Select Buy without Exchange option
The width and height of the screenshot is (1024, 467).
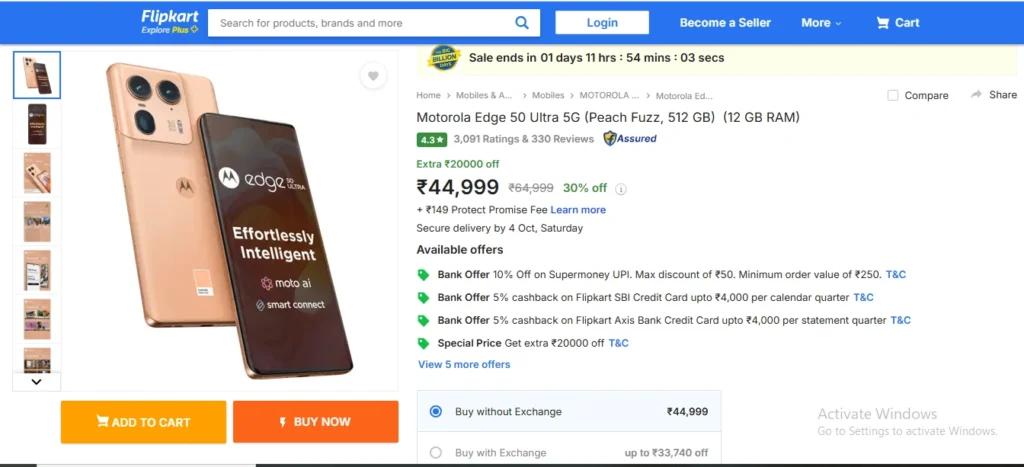pos(435,411)
